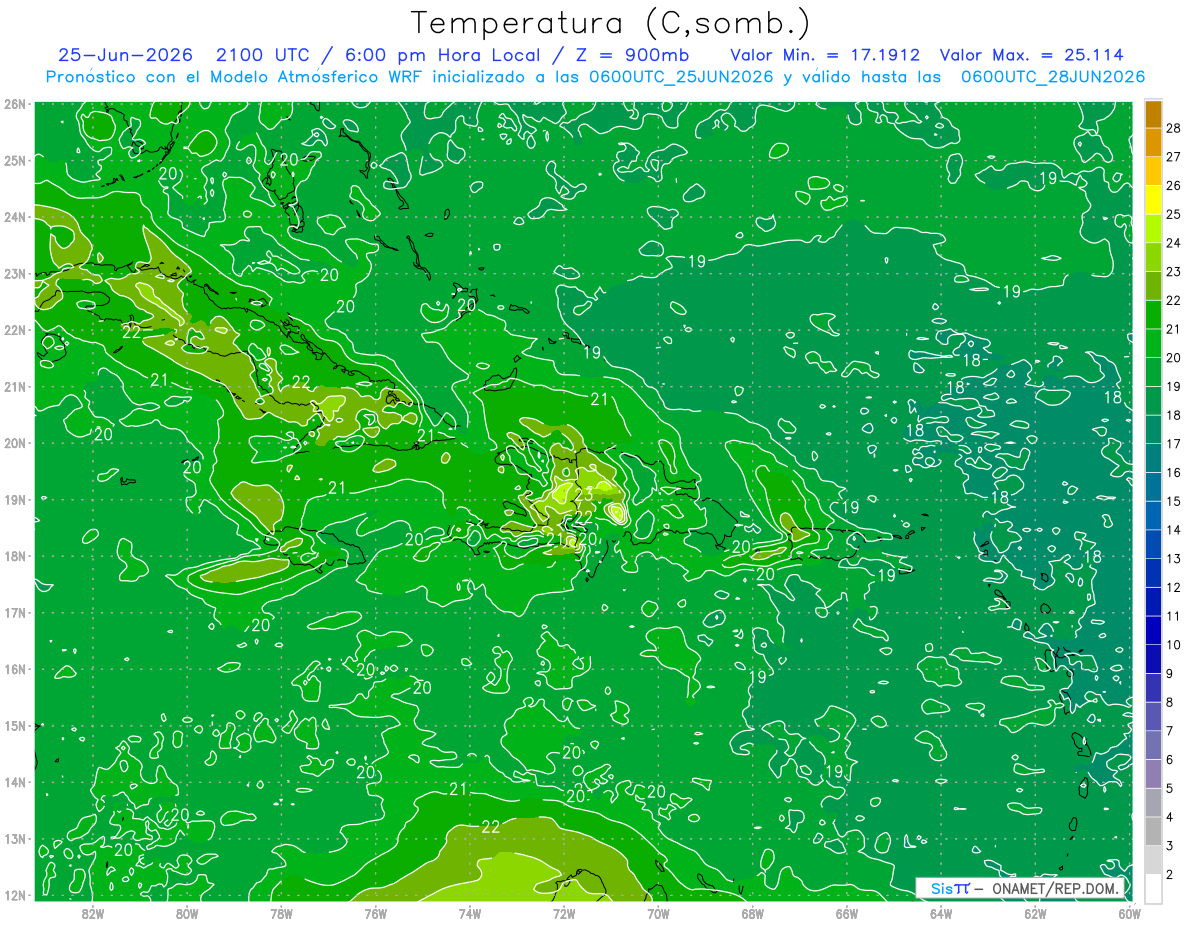1200x927 pixels.
Task: Click the "68W" longitude axis label
Action: click(x=753, y=912)
